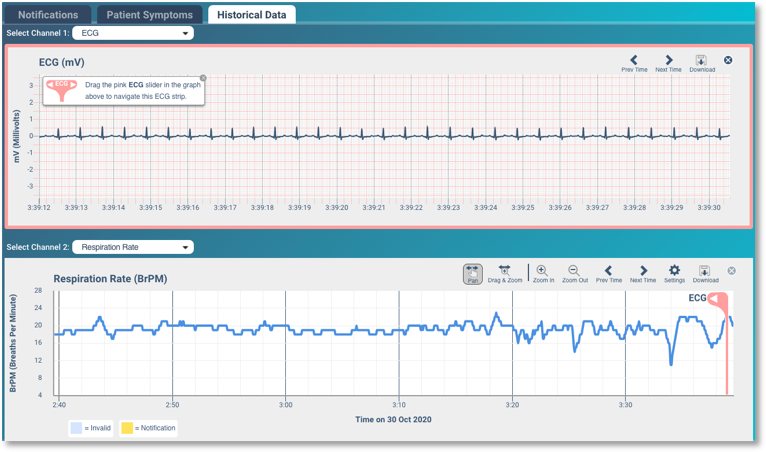The width and height of the screenshot is (766, 452).
Task: Switch to the Notifications tab
Action: (x=49, y=14)
